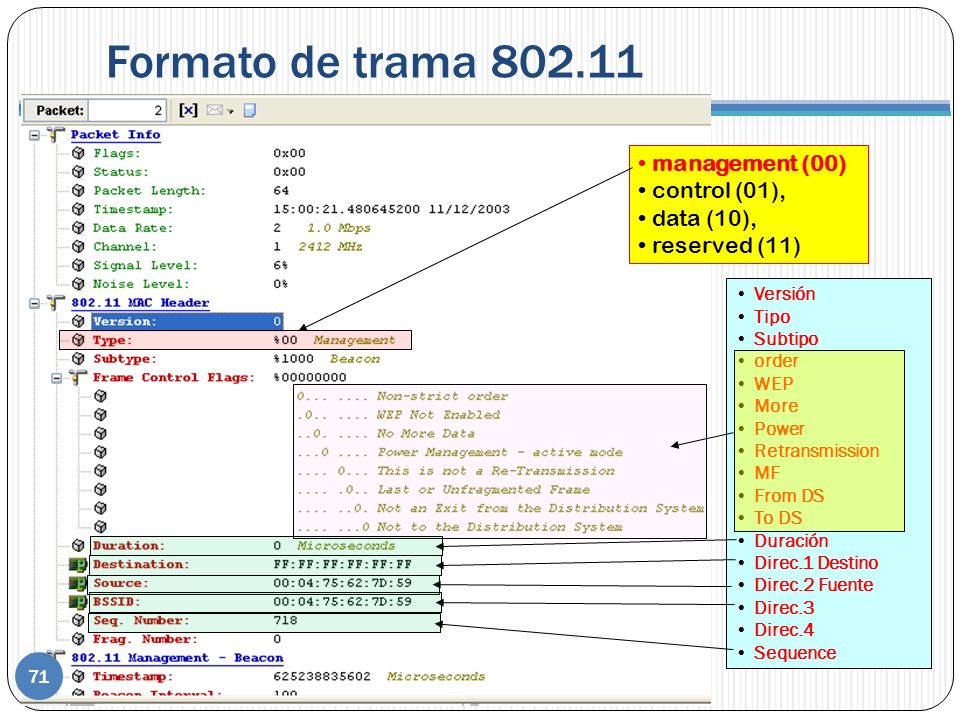Click the Signal Level value 6%
The width and height of the screenshot is (960, 720).
pyautogui.click(x=280, y=265)
